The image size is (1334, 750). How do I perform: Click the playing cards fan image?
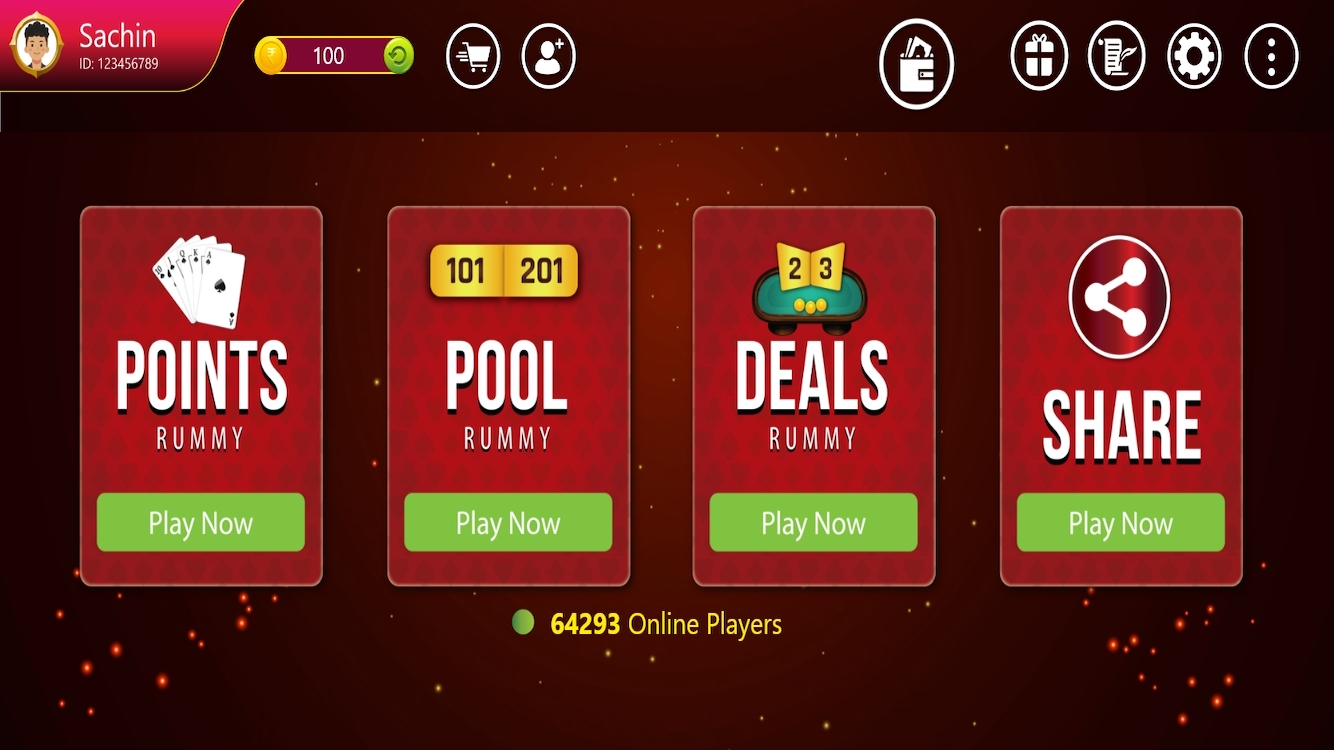(199, 282)
